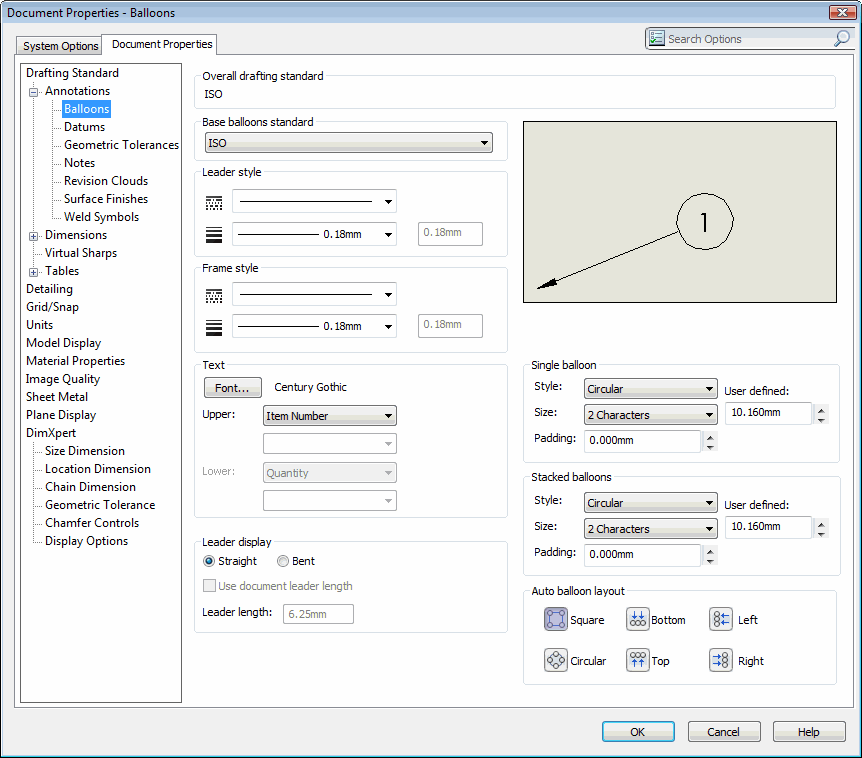Click the Leader style line style icon
This screenshot has height=758, width=862.
[214, 203]
